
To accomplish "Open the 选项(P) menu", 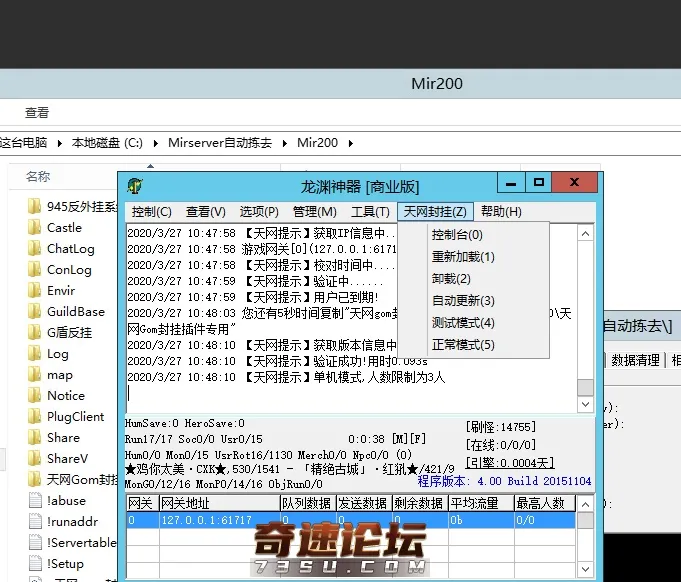I will pyautogui.click(x=259, y=212).
